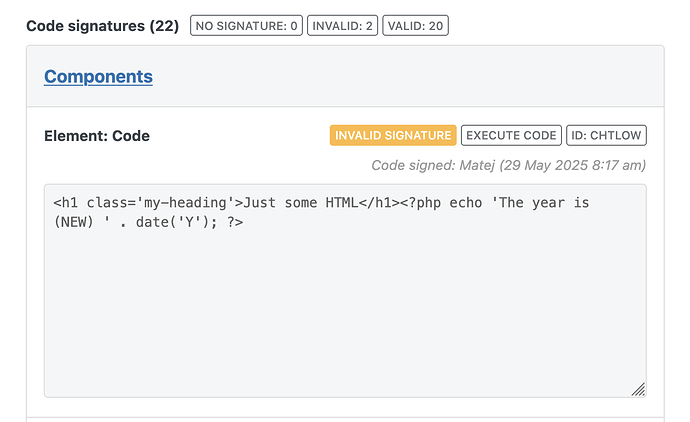Click the ID: CHTLOW badge

[606, 135]
